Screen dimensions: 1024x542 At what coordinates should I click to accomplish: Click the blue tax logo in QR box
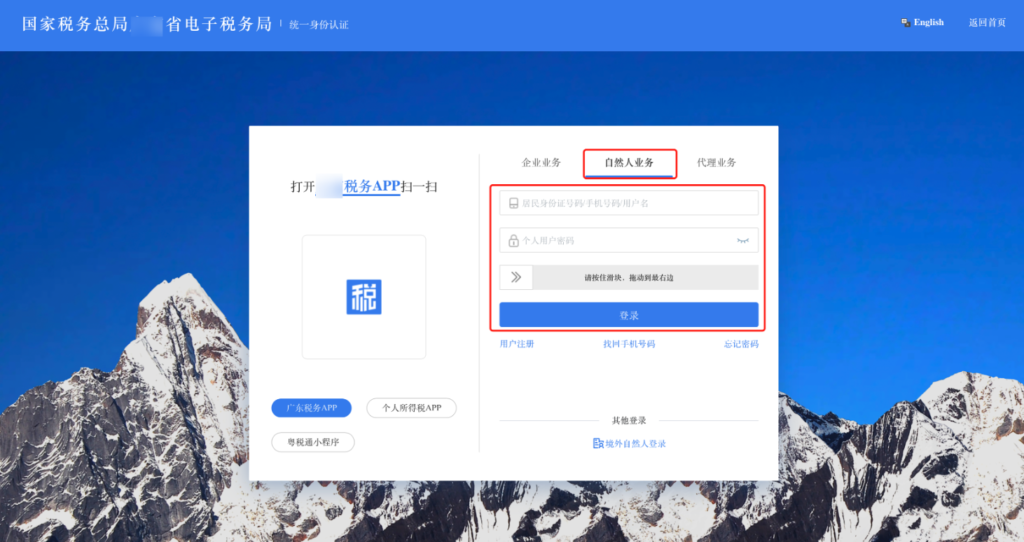(364, 297)
